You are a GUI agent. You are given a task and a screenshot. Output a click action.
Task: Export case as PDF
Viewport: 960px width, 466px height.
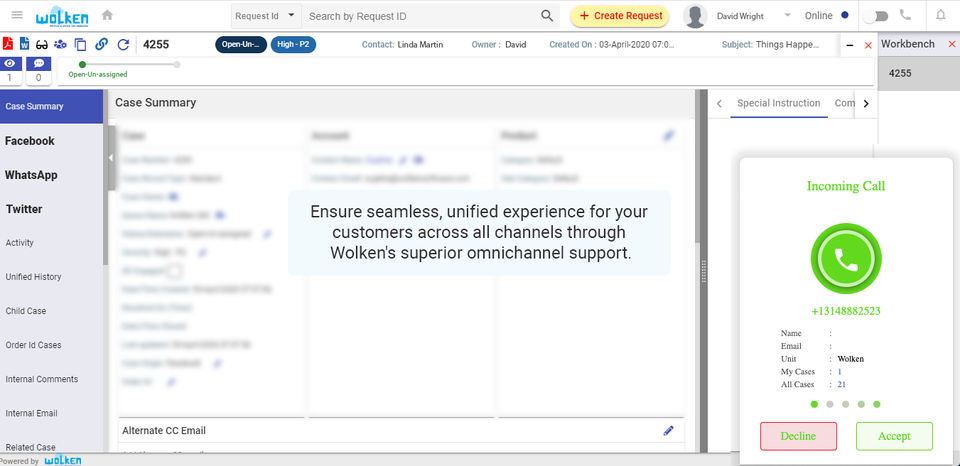[x=9, y=44]
